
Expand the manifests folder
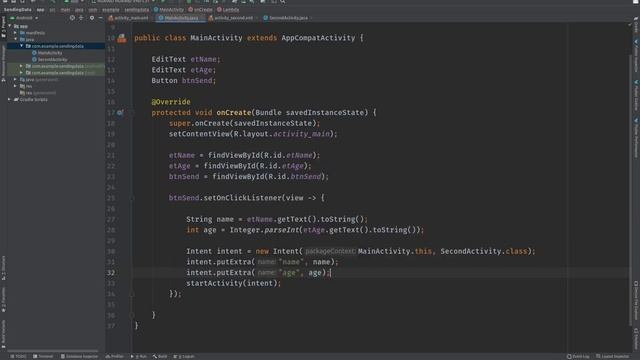(x=16, y=33)
